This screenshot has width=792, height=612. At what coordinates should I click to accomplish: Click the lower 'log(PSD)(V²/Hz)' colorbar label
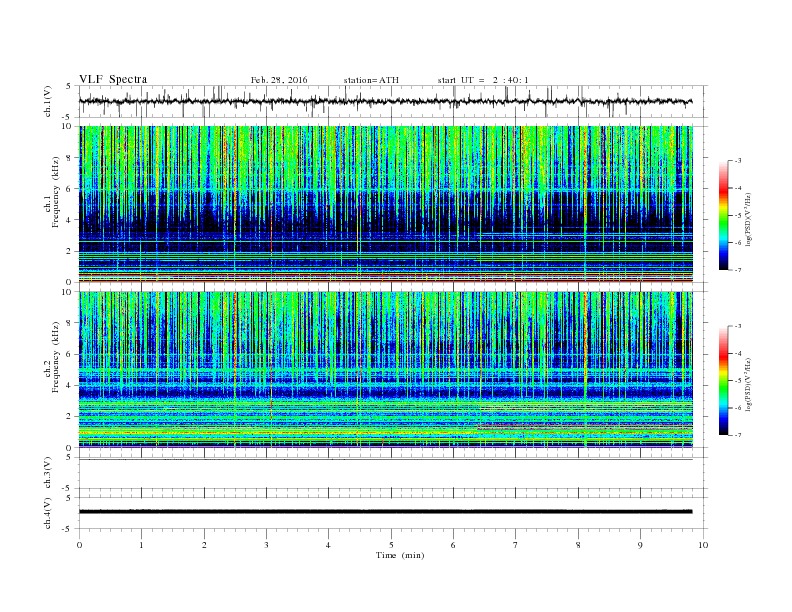(748, 385)
